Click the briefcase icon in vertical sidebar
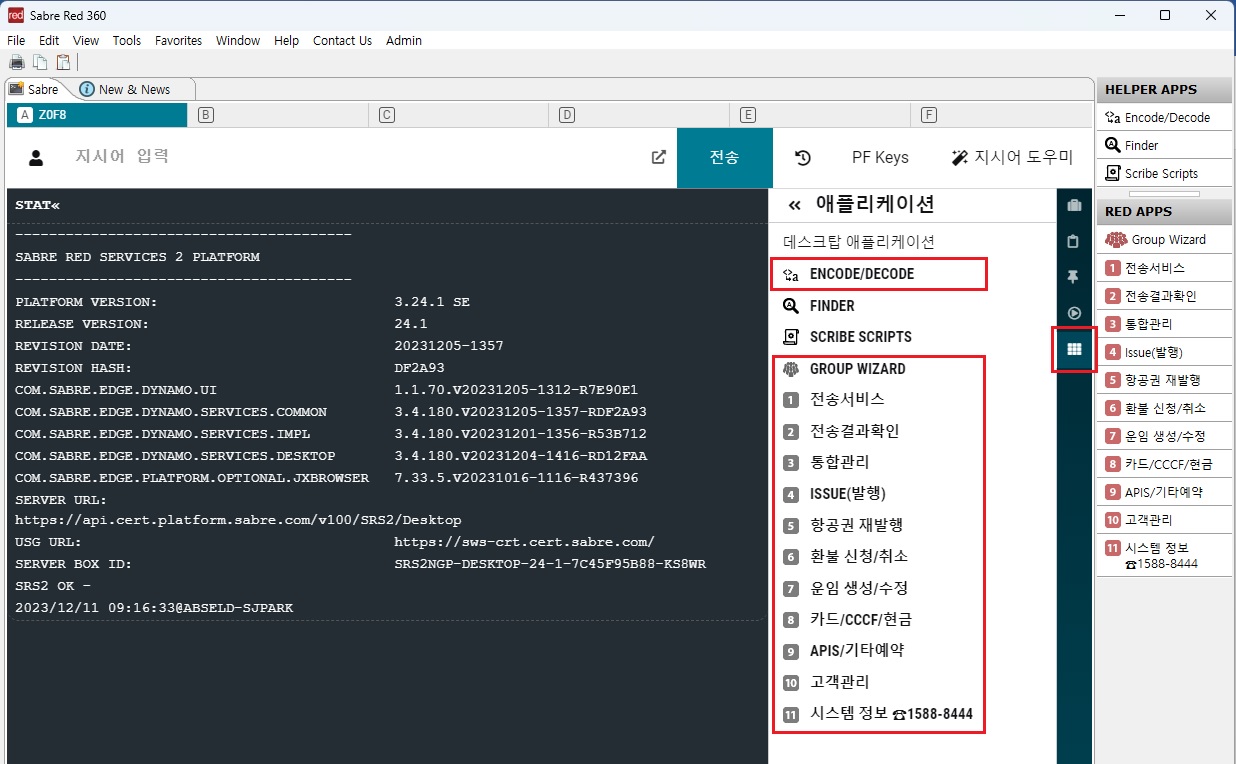1236x764 pixels. (x=1074, y=205)
